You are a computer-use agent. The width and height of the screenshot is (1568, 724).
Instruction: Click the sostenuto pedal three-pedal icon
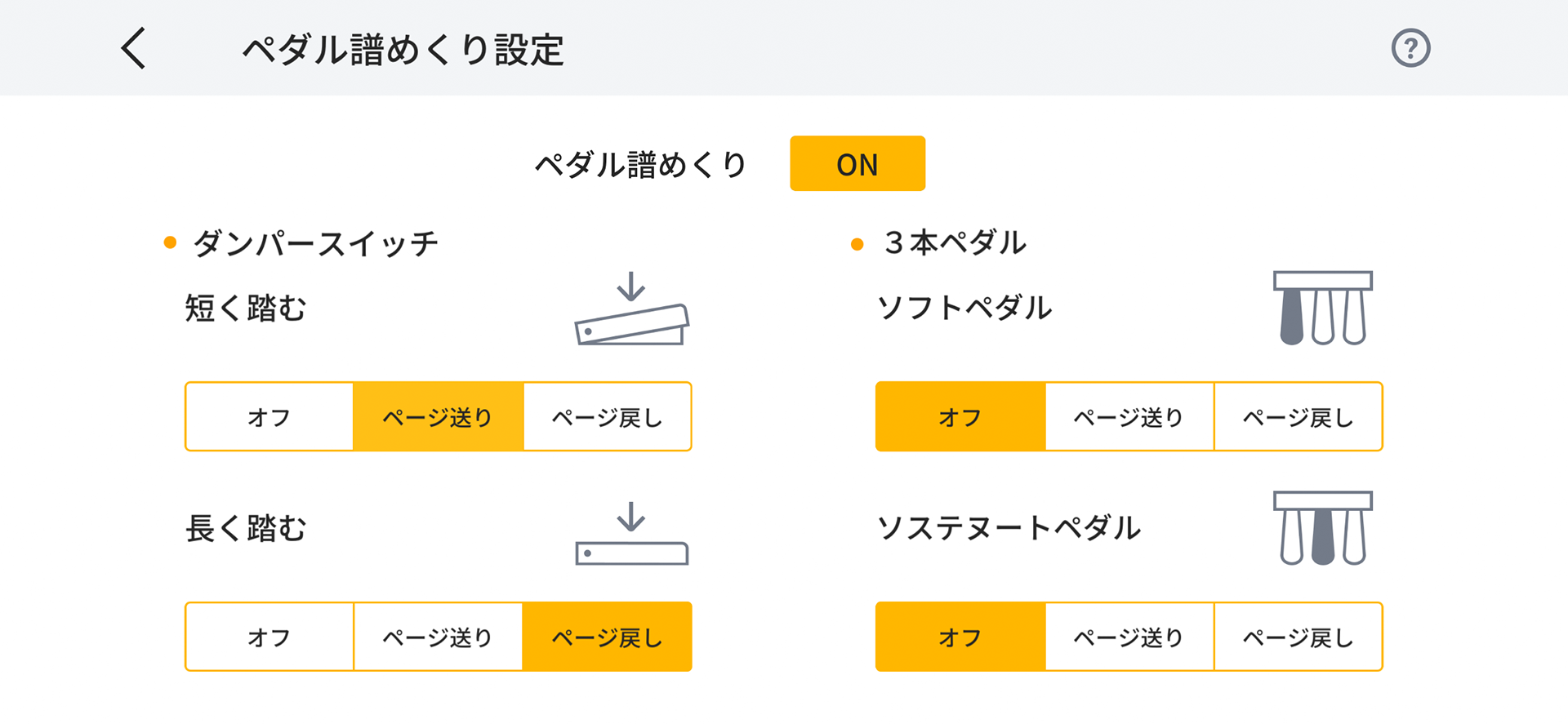coord(1322,529)
